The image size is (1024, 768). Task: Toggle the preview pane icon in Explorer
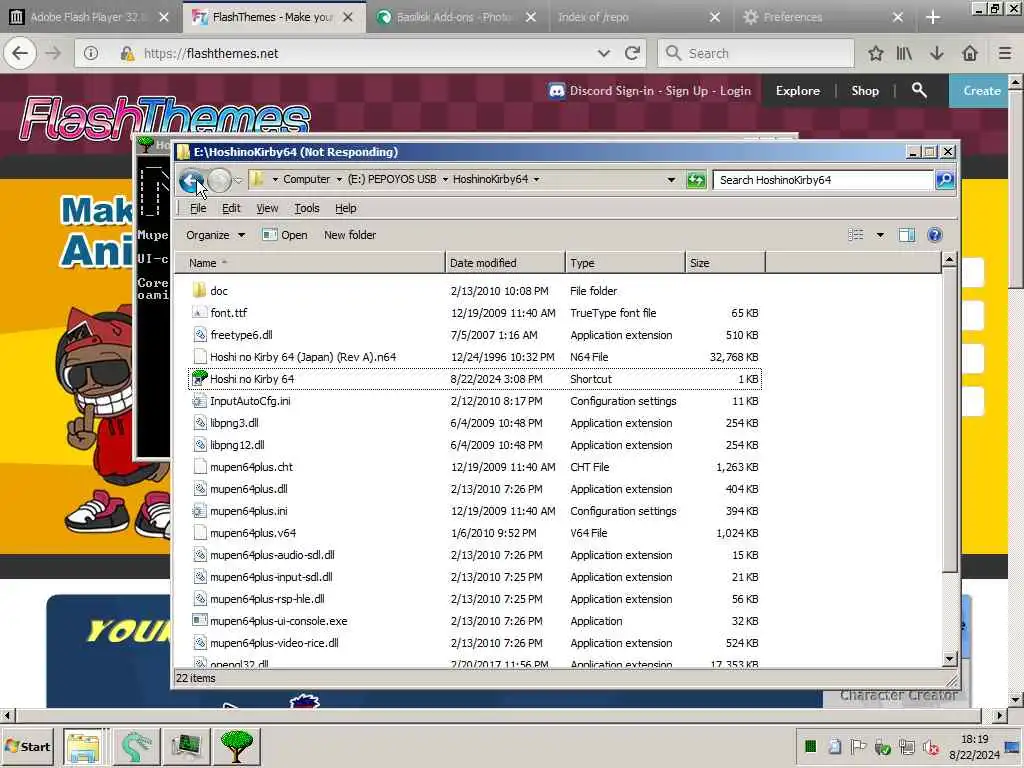click(906, 235)
